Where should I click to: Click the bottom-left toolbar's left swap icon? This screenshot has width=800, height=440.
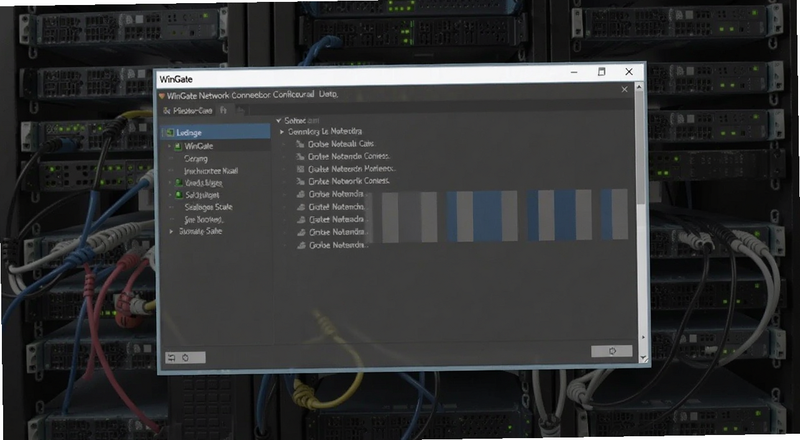point(172,358)
